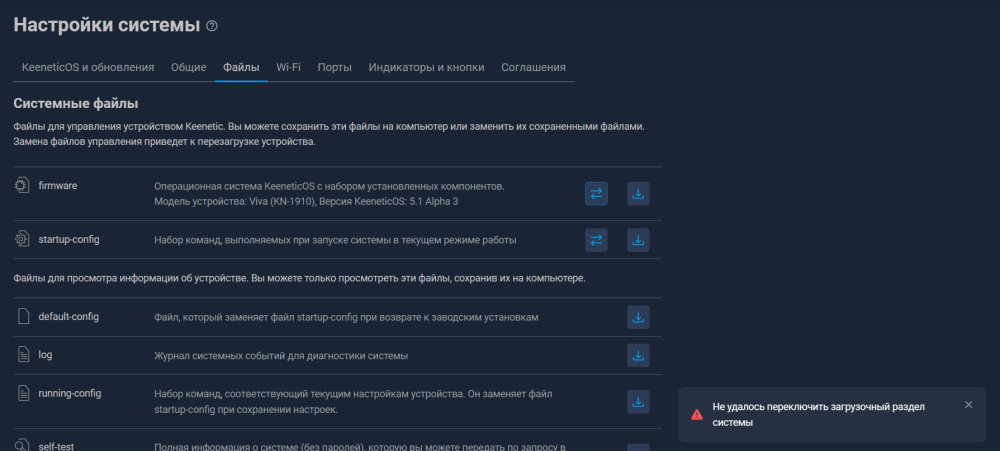Open the Порты tab
This screenshot has height=451, width=1000.
pyautogui.click(x=334, y=67)
